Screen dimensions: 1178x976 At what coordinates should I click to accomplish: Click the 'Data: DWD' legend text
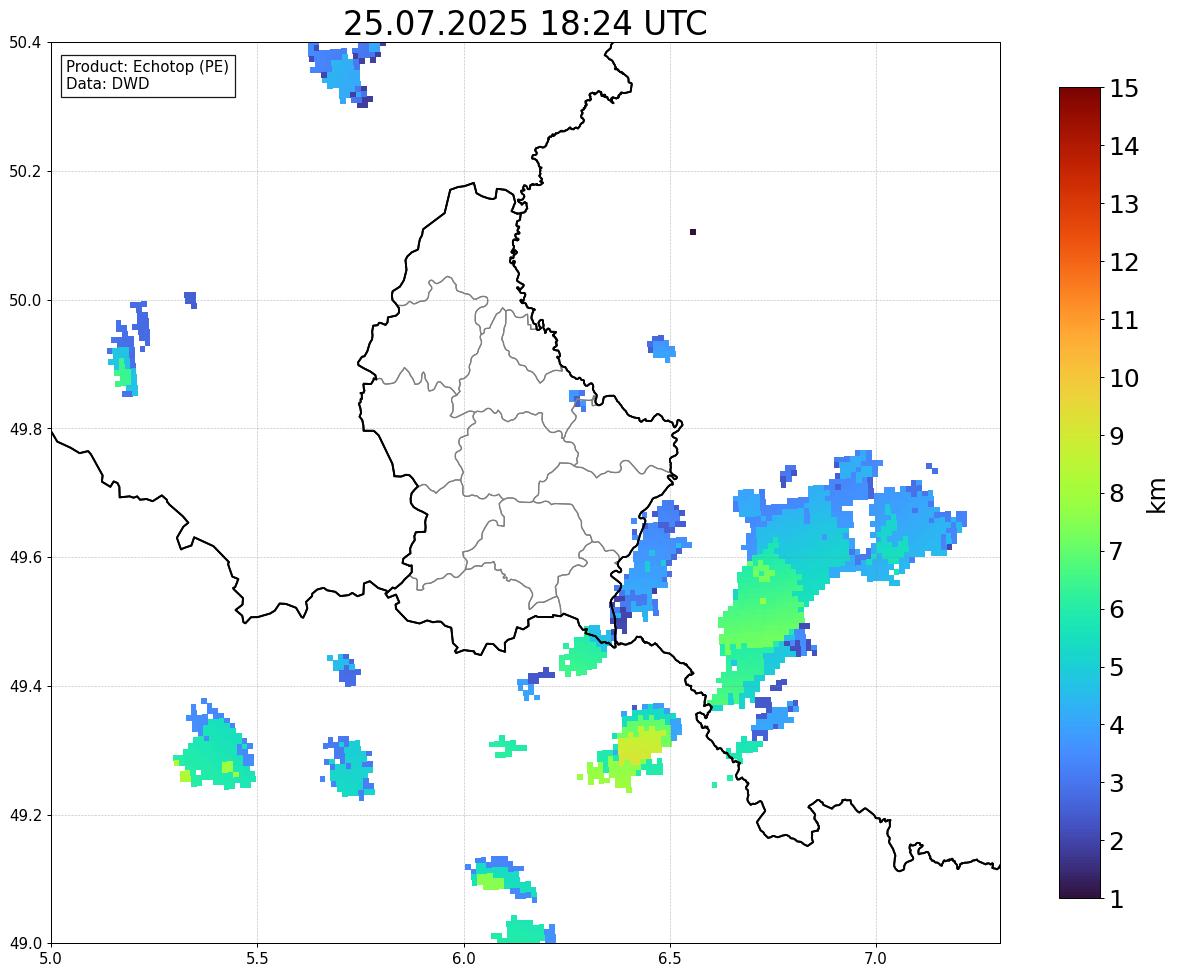[107, 83]
